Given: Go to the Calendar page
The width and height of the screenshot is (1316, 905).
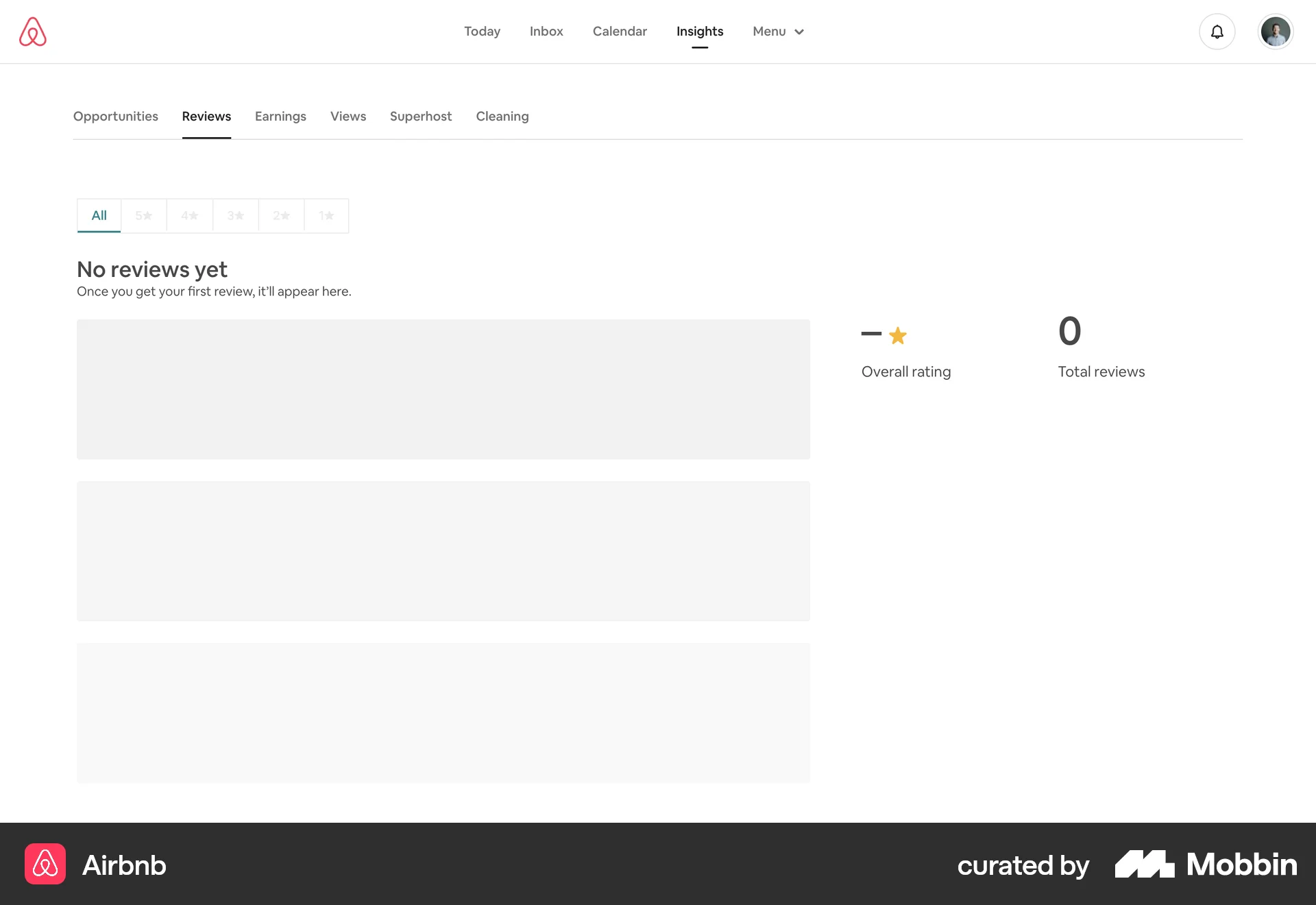Looking at the screenshot, I should (619, 32).
